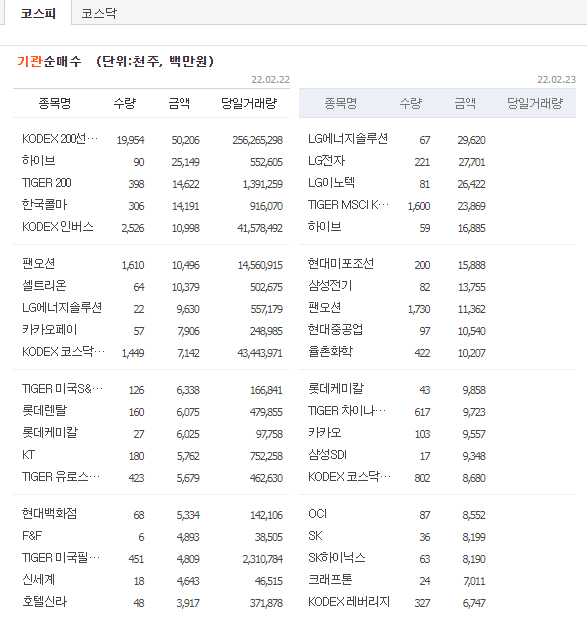
Task: Open 카카오 stock link
Action: click(x=325, y=433)
